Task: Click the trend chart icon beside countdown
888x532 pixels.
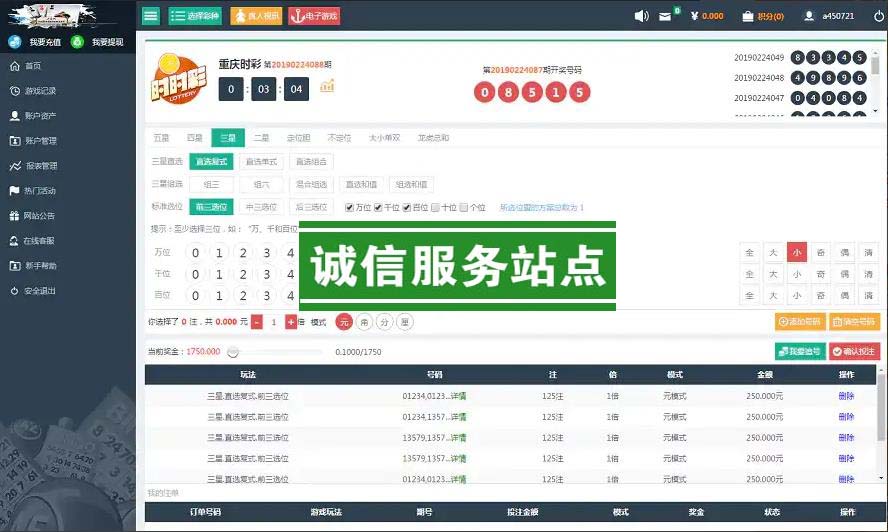Action: click(327, 87)
